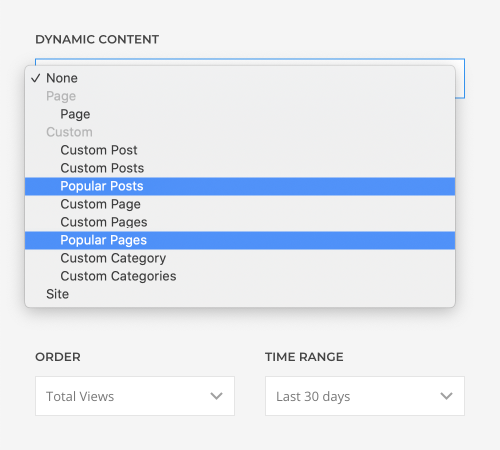Click the chevron in Order field
The image size is (500, 450).
point(216,396)
